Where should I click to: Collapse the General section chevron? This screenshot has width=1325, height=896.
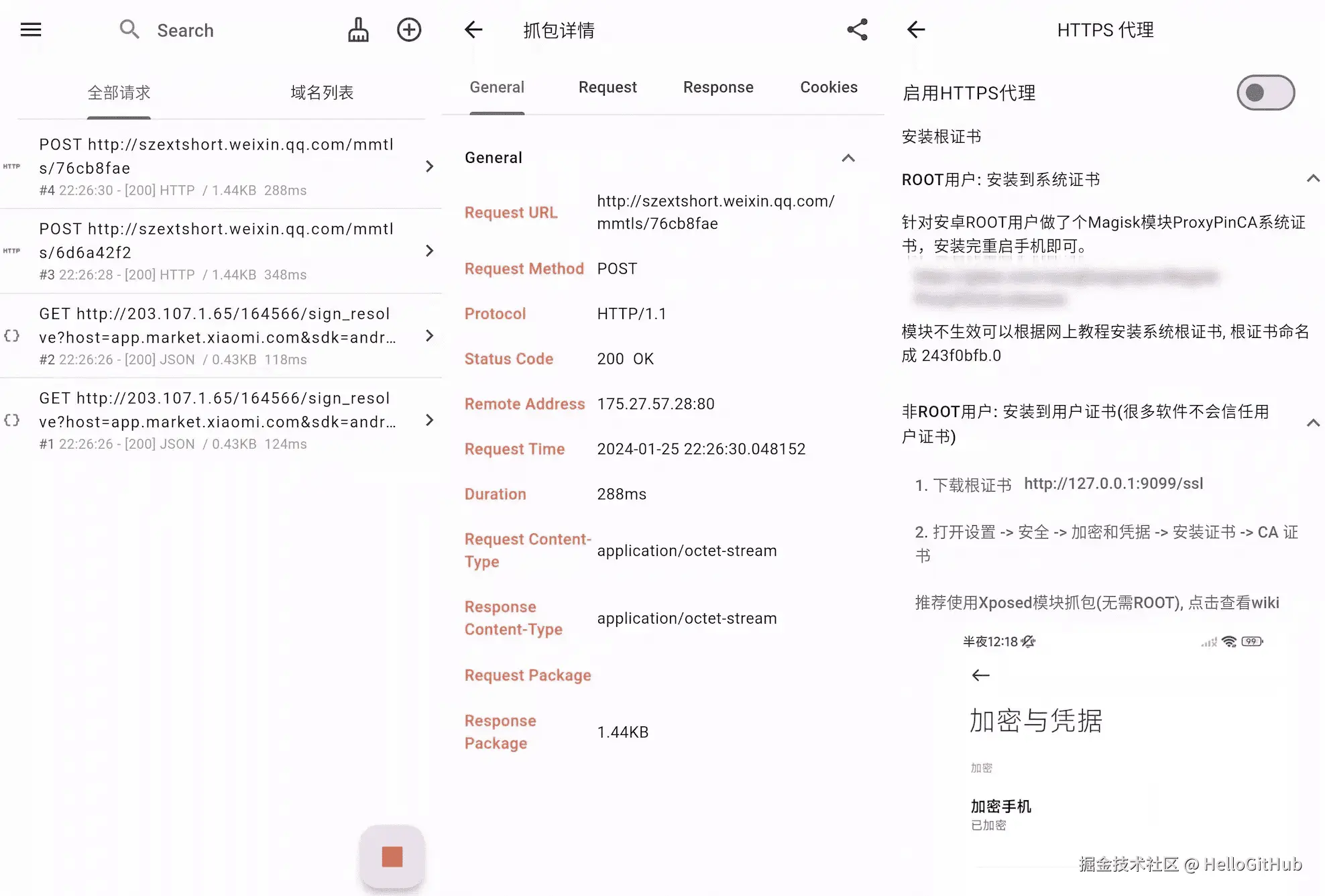[x=848, y=158]
